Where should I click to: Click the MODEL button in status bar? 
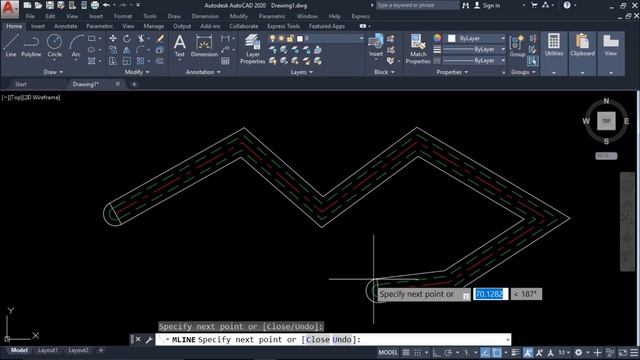point(388,352)
